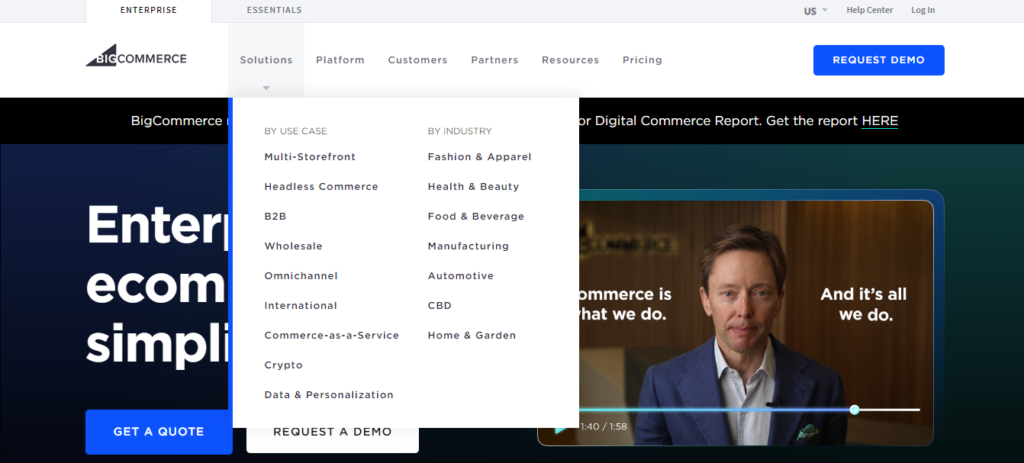1024x463 pixels.
Task: Click the Get a Quote button
Action: (x=158, y=432)
